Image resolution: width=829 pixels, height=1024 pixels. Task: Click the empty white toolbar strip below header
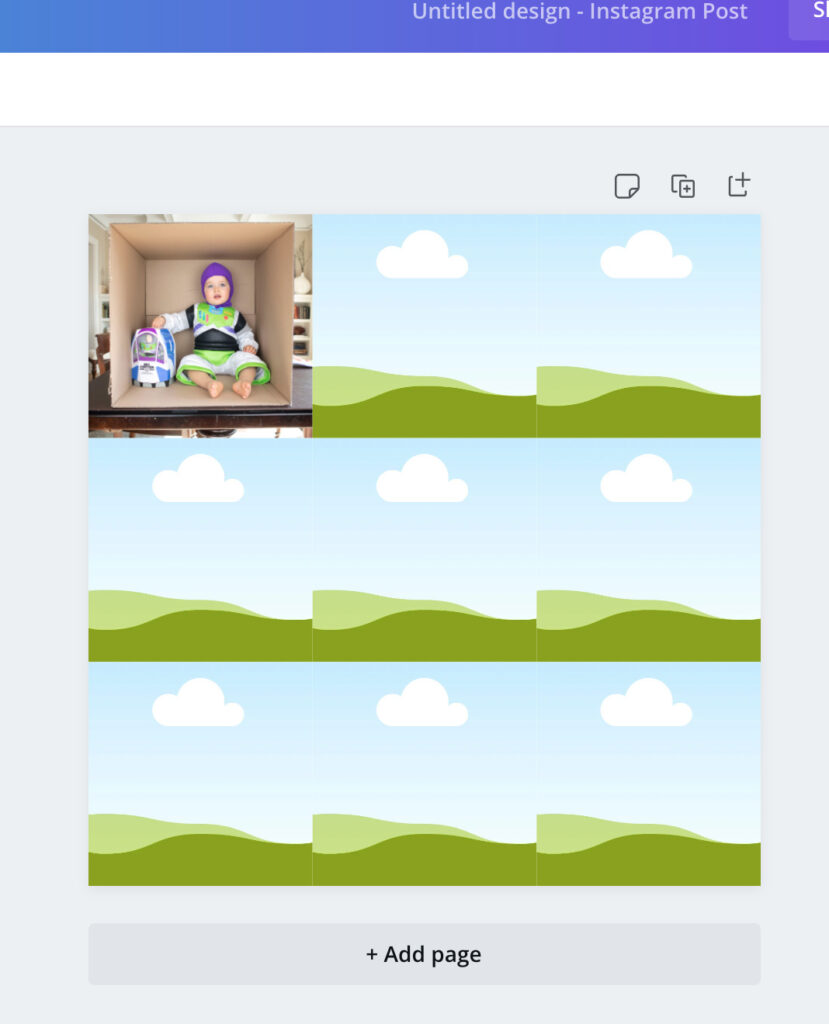pos(414,89)
